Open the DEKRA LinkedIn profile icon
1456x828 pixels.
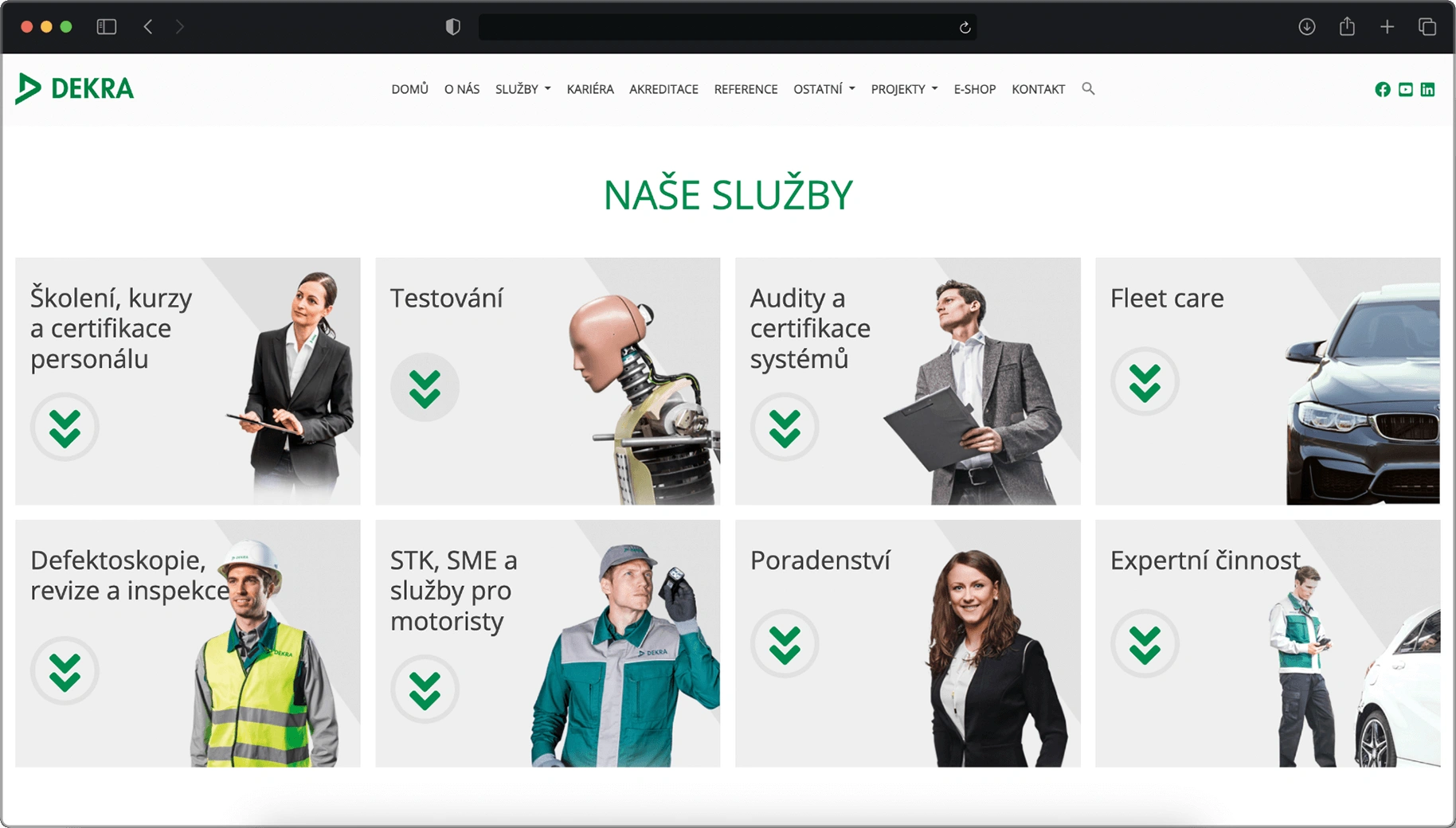point(1427,89)
